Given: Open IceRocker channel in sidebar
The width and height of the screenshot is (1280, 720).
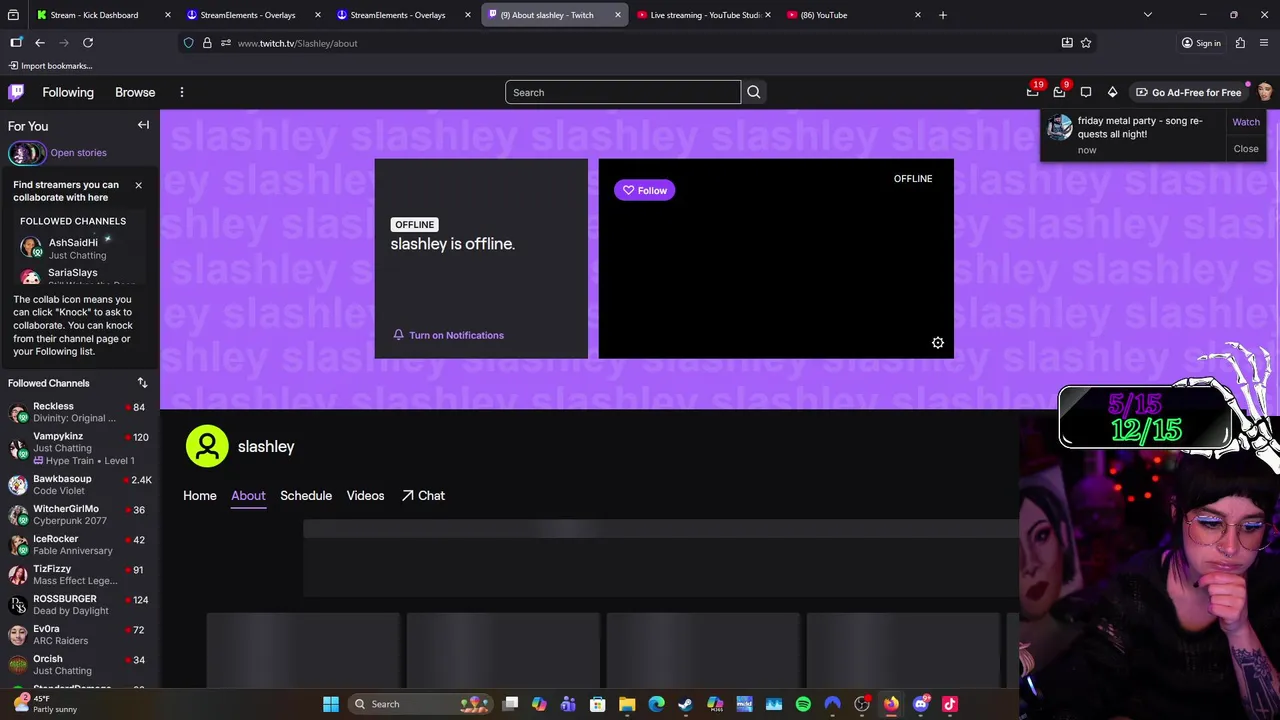Looking at the screenshot, I should click(78, 544).
